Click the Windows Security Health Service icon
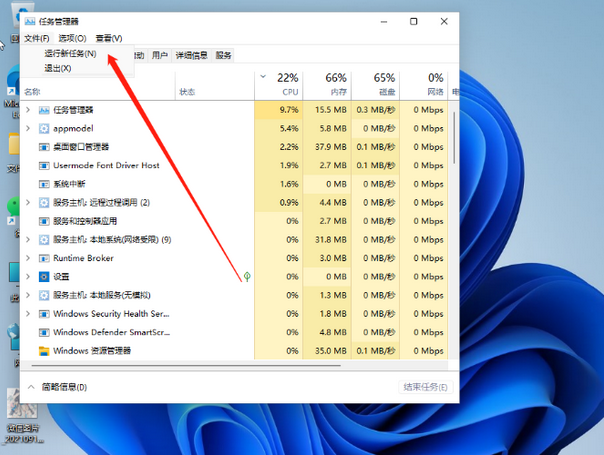This screenshot has height=455, width=604. click(44, 314)
